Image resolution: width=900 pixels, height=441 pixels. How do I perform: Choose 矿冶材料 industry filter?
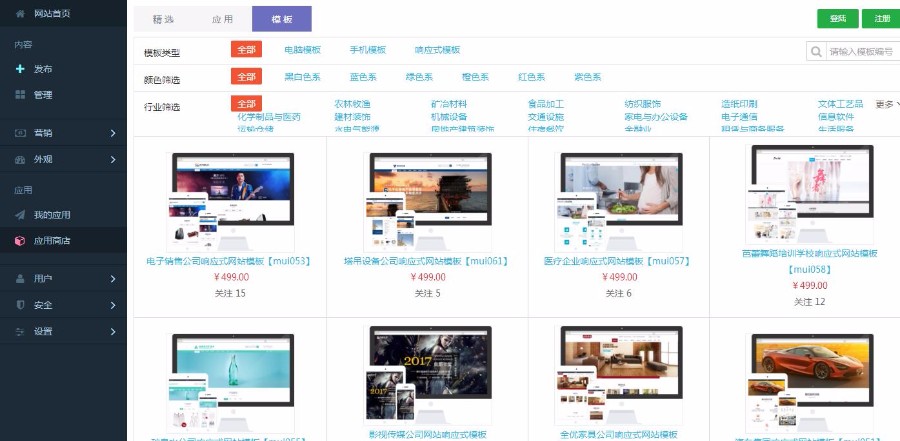pyautogui.click(x=449, y=104)
